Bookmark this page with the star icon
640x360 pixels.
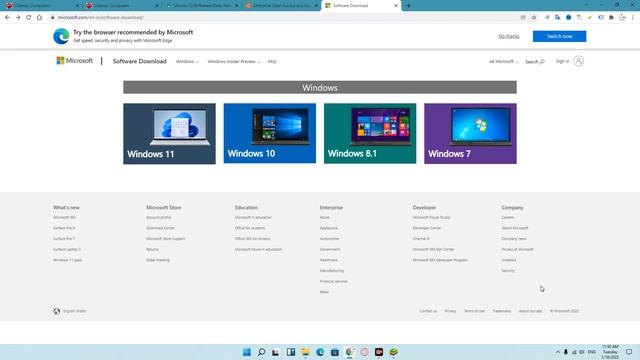(534, 18)
